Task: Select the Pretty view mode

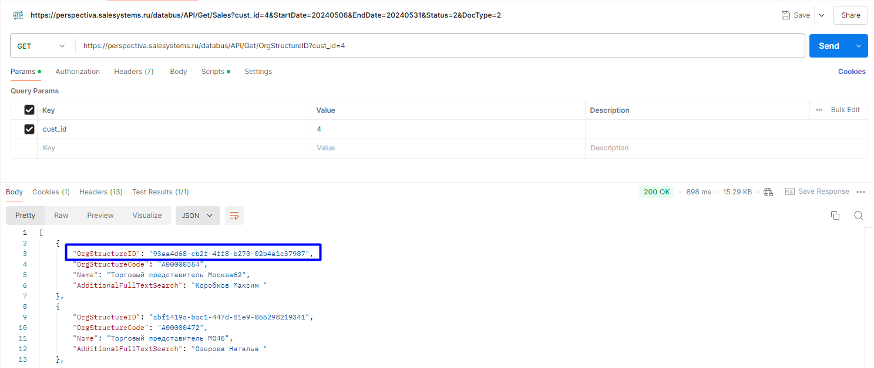Action: click(26, 216)
